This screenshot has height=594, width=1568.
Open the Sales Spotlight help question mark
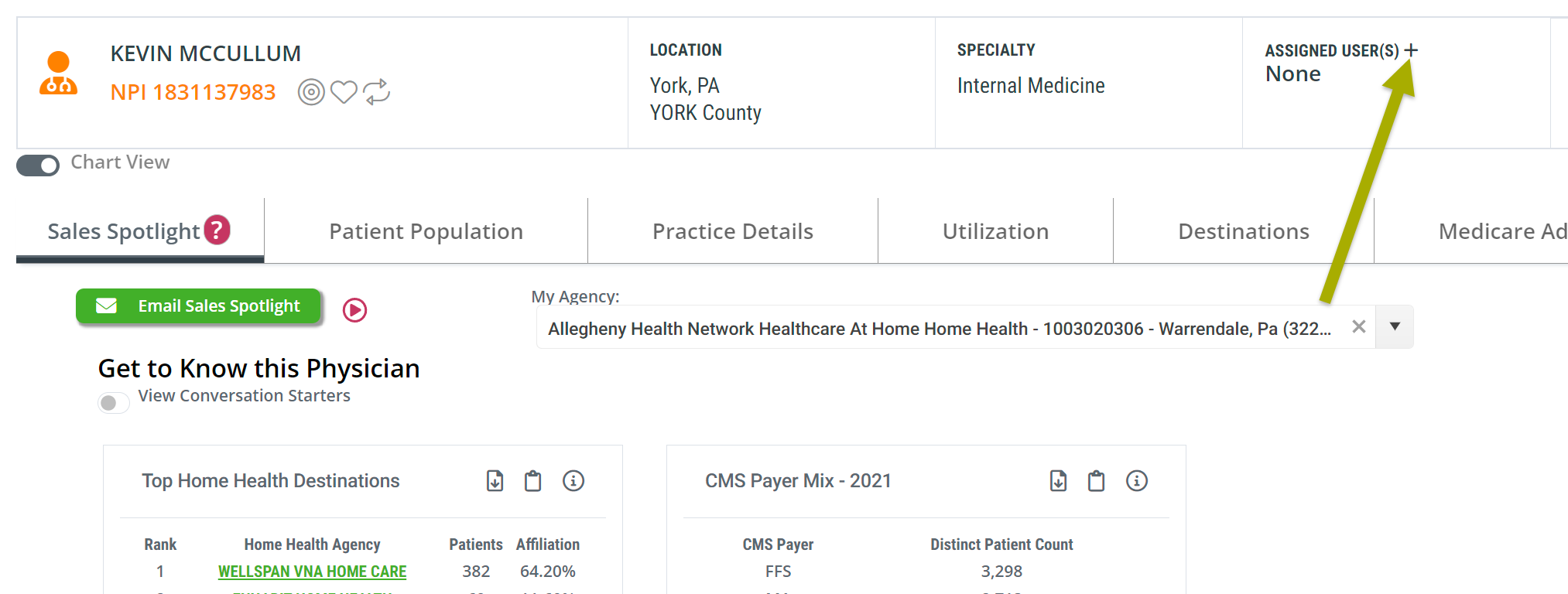tap(217, 228)
